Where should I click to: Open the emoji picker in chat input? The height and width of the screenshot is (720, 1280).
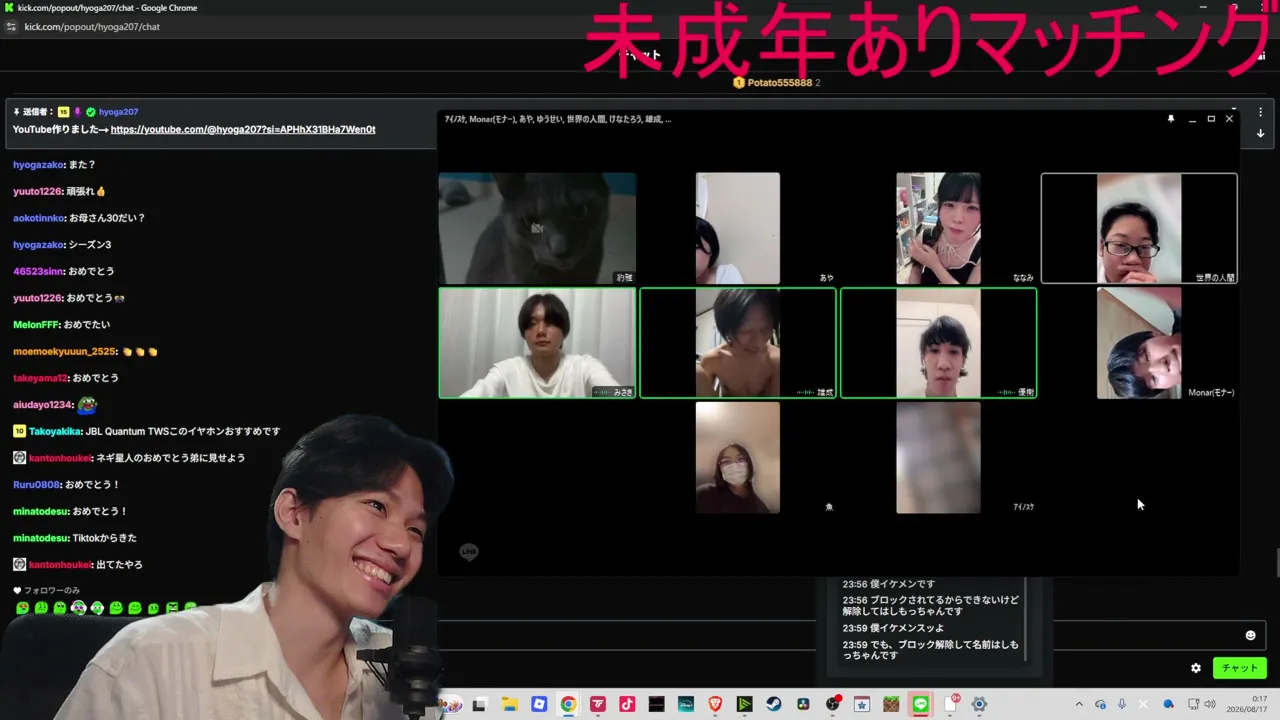click(1250, 635)
